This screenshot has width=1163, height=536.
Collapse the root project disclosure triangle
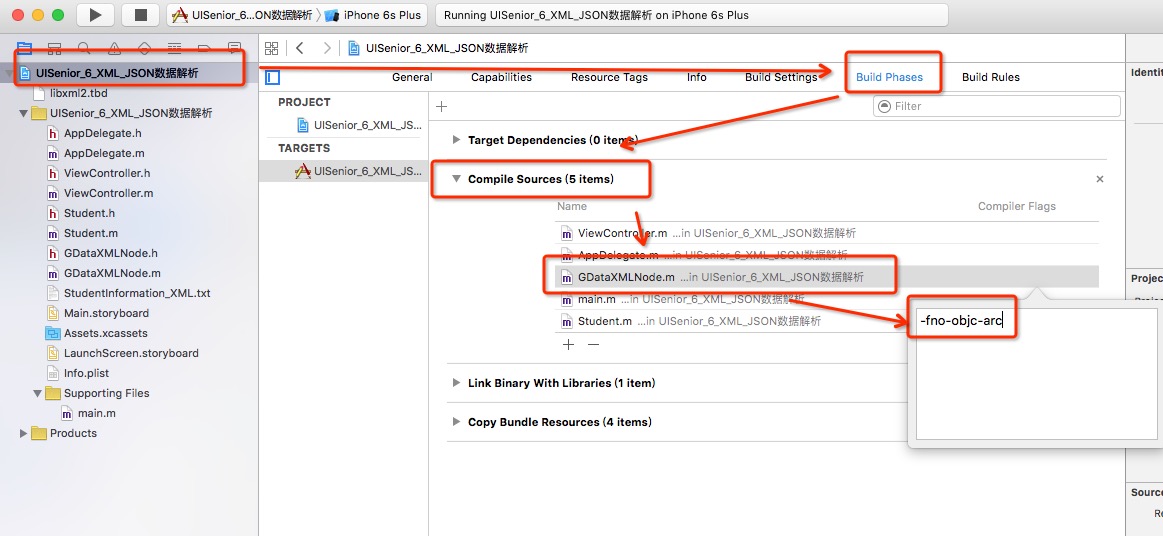(x=8, y=73)
